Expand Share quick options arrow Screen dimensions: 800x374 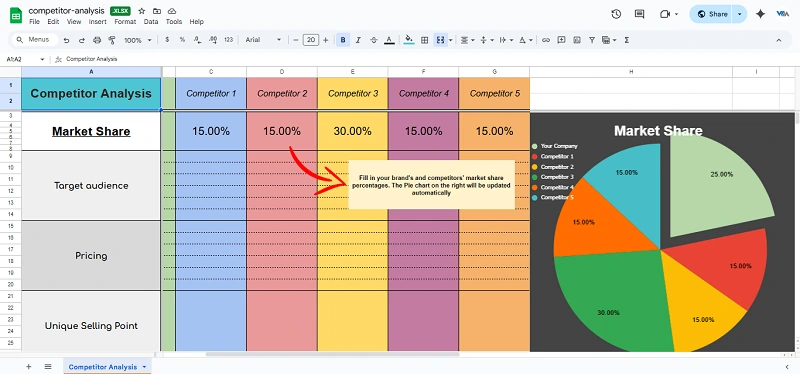pyautogui.click(x=740, y=14)
